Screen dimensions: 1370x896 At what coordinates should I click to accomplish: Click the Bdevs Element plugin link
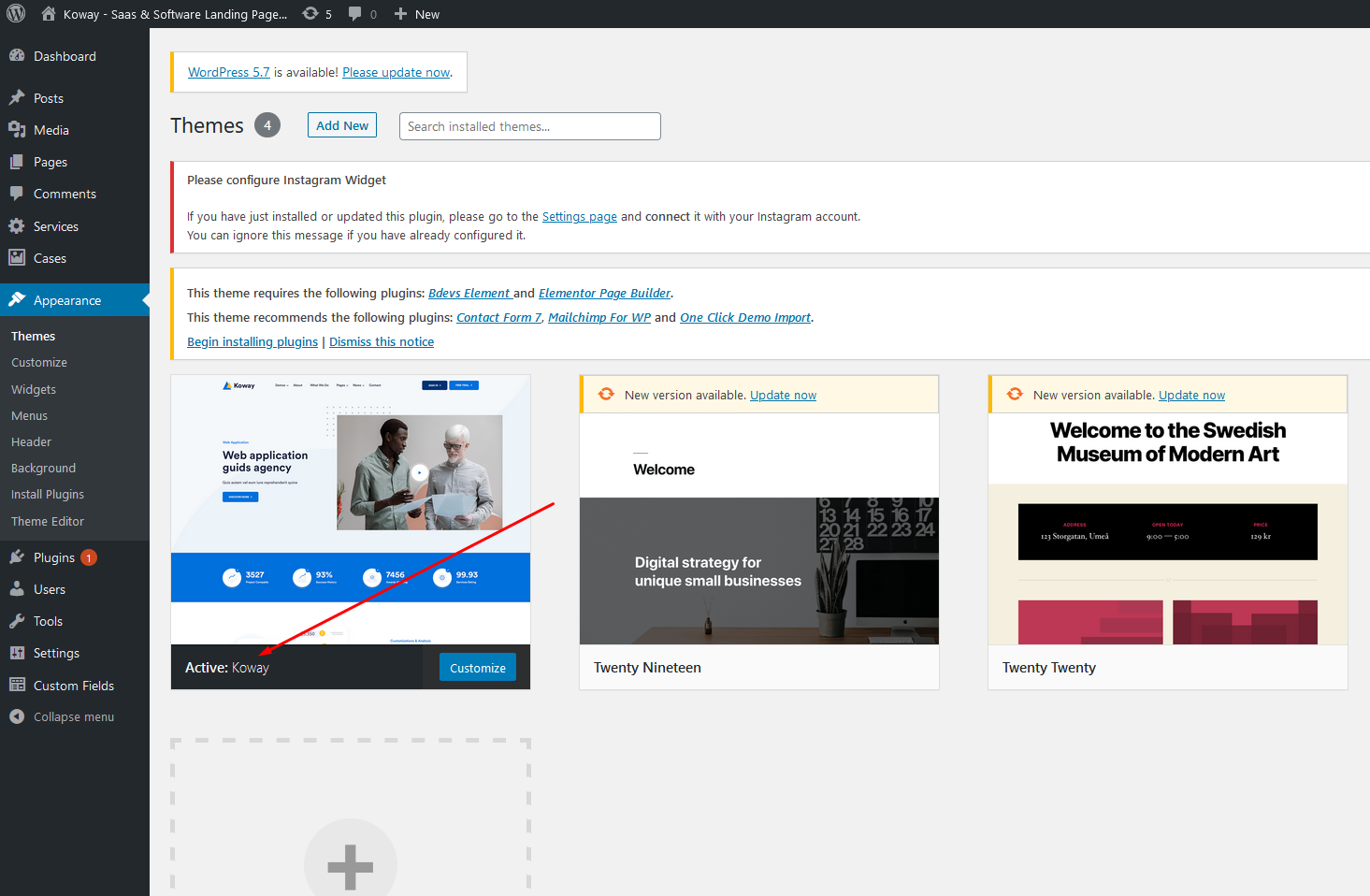(469, 293)
